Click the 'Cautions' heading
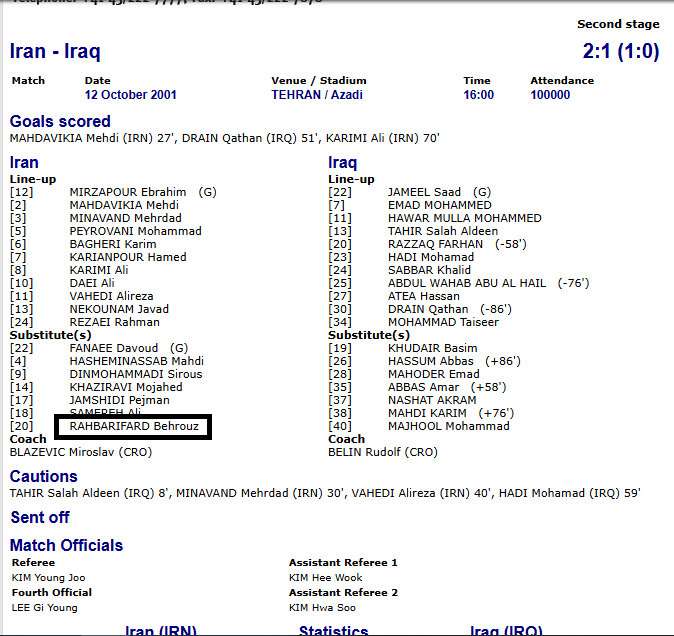Image resolution: width=674 pixels, height=636 pixels. [44, 476]
